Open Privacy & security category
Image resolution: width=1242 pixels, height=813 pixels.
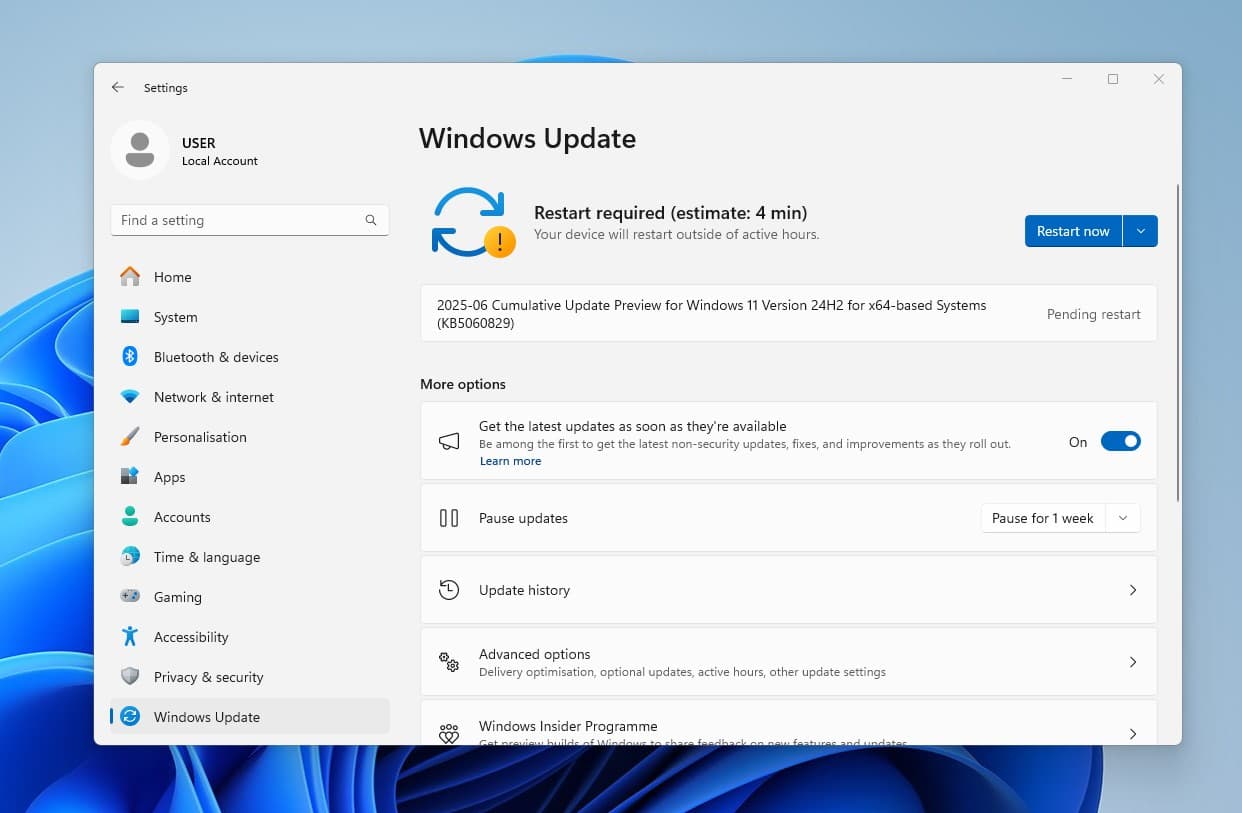(249, 677)
